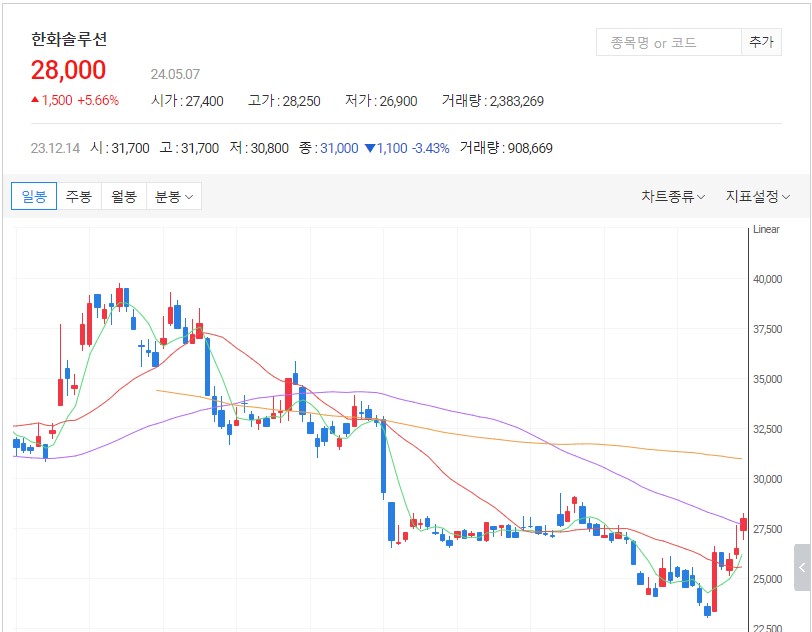Select the 일봉 daily chart tab

34,196
